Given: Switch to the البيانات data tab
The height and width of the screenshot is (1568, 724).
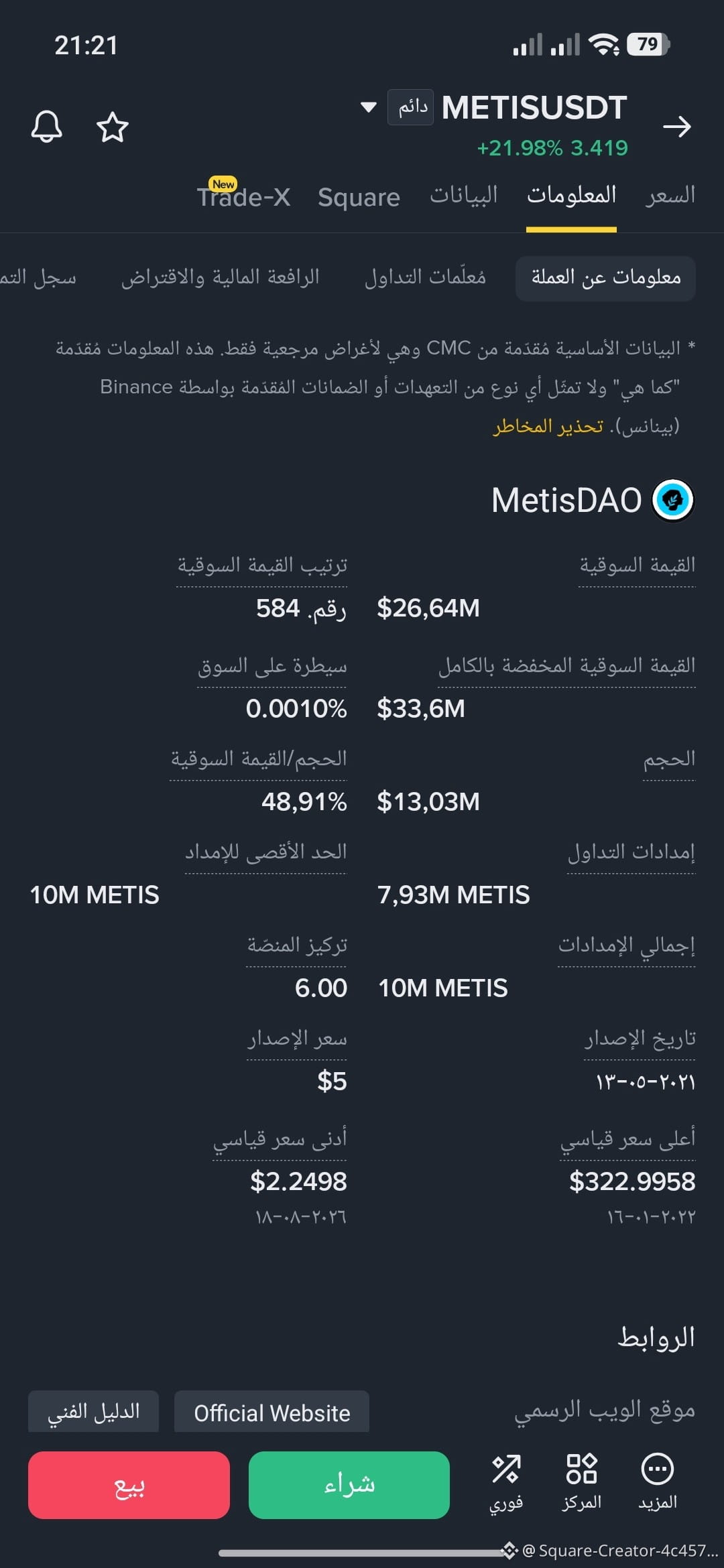Looking at the screenshot, I should coord(464,196).
